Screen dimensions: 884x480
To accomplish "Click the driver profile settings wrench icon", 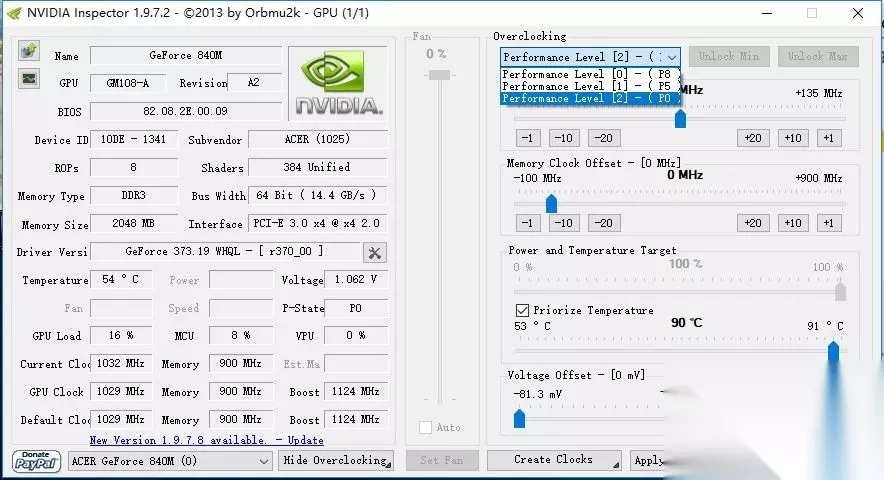I will point(374,253).
